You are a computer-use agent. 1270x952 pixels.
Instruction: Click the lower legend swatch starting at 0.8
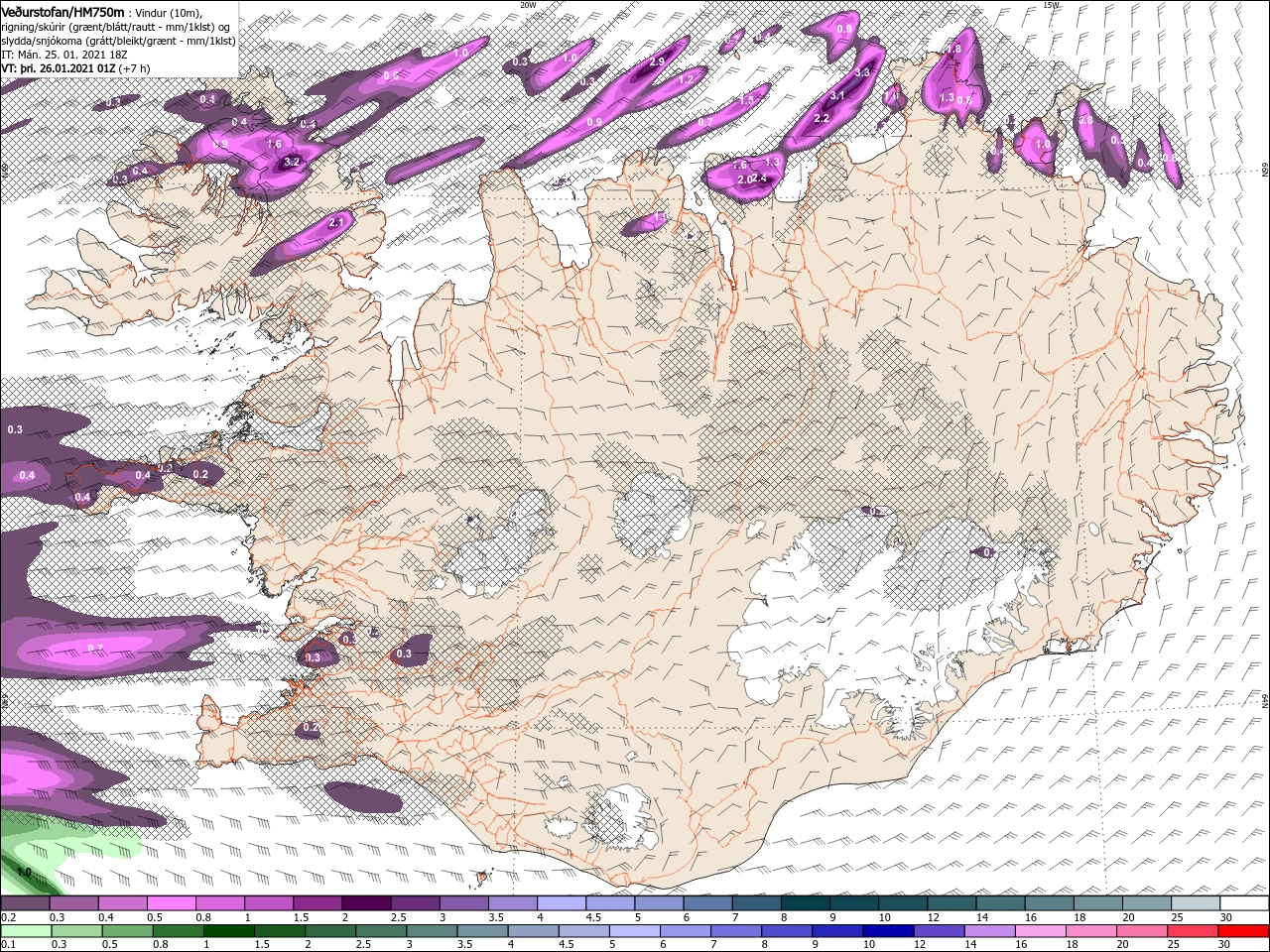click(x=178, y=931)
